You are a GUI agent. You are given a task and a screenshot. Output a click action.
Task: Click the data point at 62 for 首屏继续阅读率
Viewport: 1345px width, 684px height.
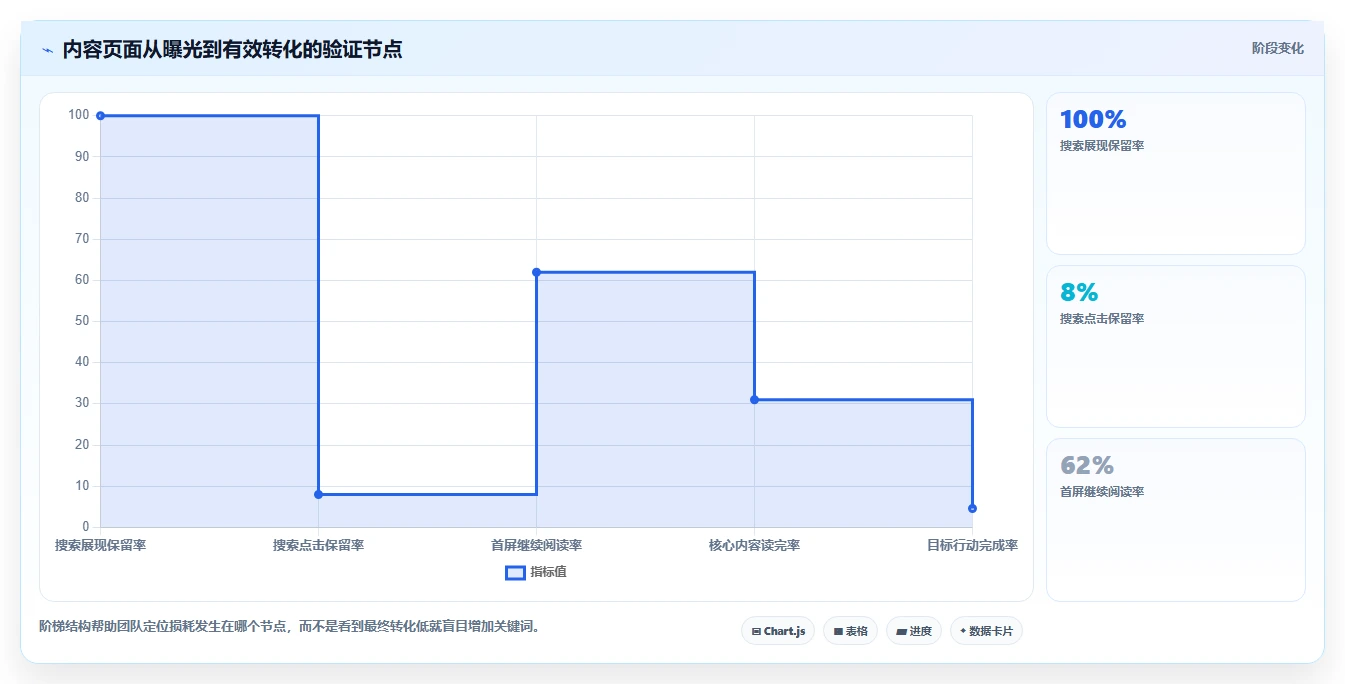tap(536, 272)
